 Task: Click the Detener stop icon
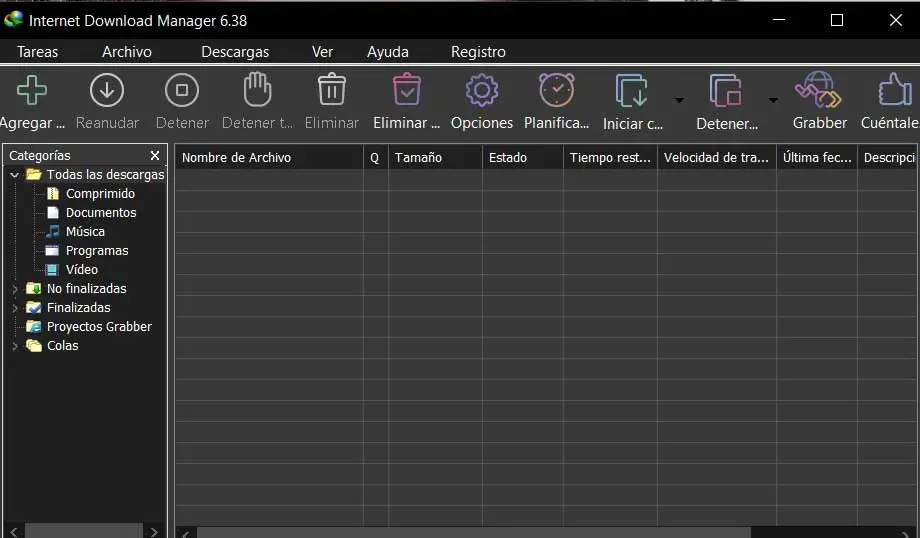point(182,90)
